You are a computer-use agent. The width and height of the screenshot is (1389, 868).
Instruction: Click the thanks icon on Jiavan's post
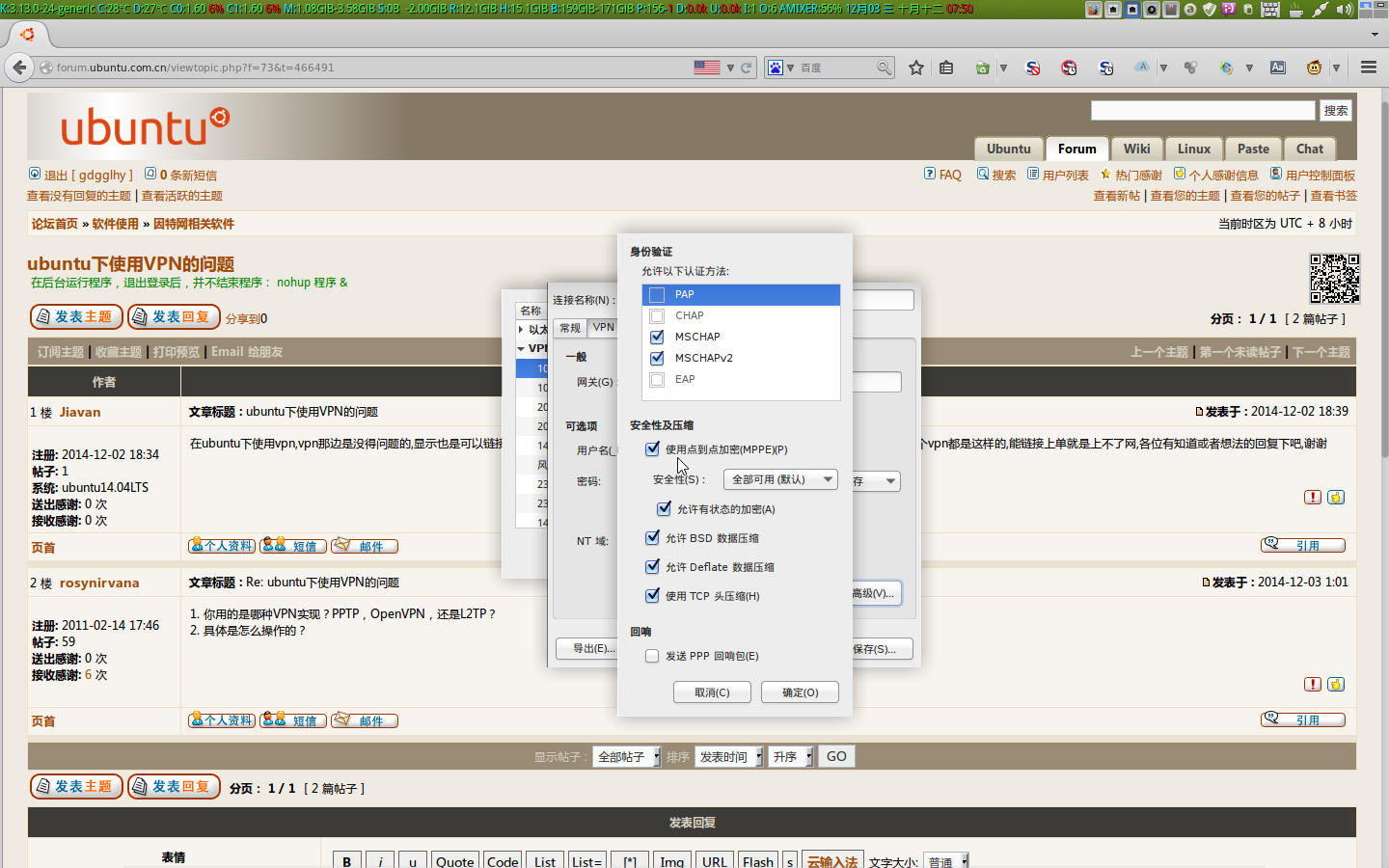click(1336, 498)
